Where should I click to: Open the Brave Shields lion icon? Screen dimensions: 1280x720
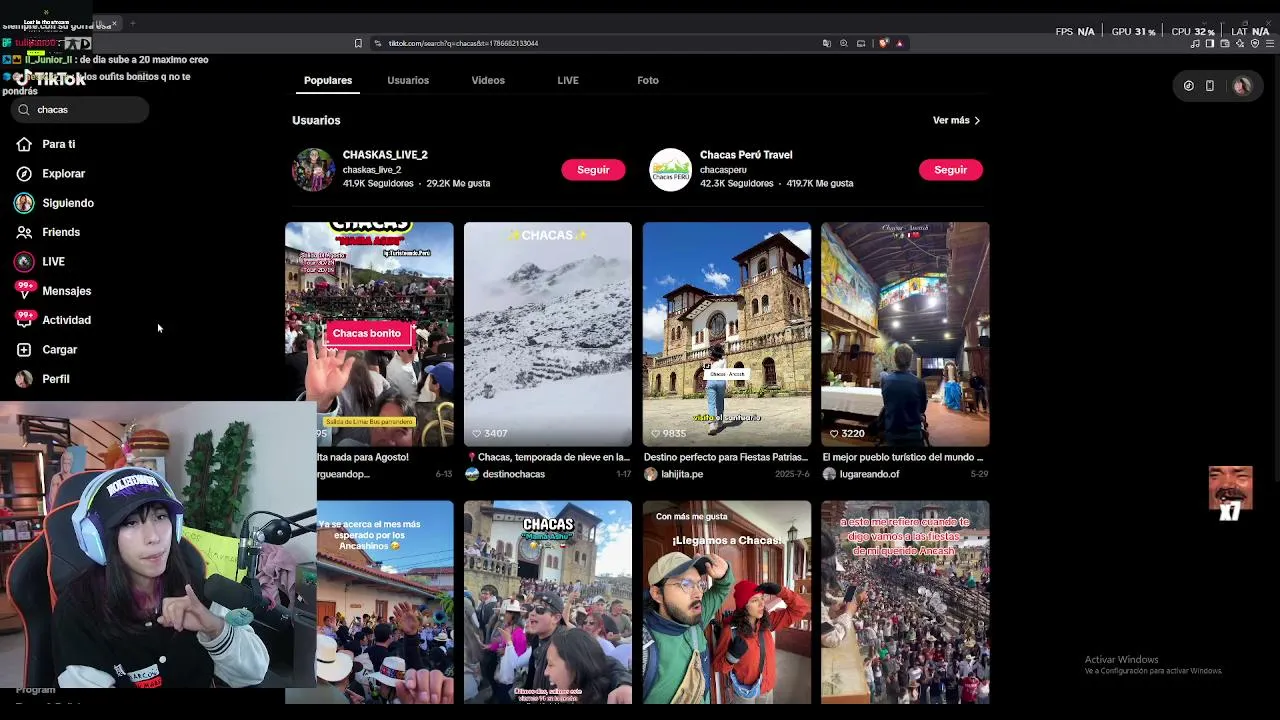[883, 43]
